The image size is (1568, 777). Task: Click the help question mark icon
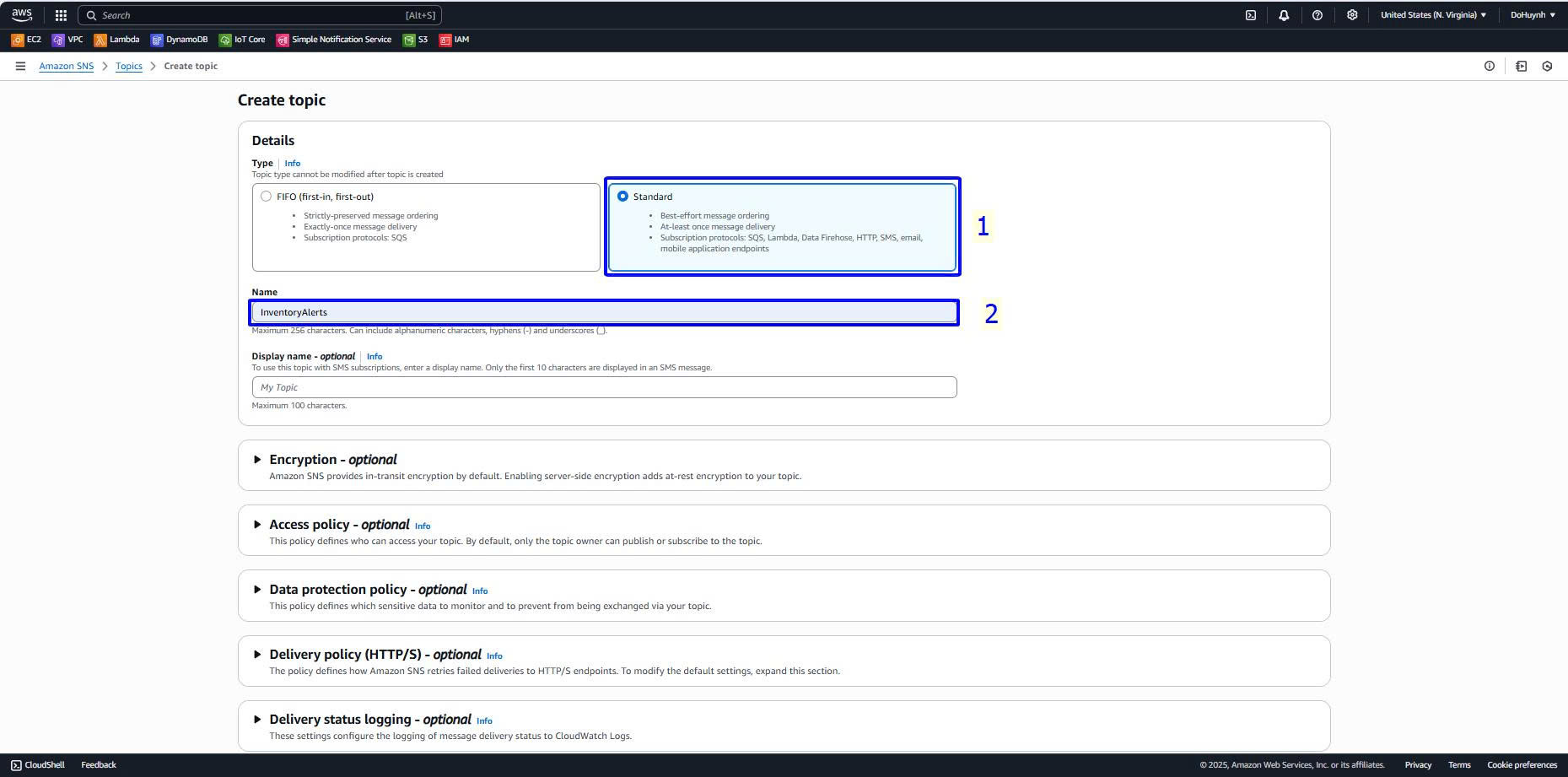click(1317, 15)
